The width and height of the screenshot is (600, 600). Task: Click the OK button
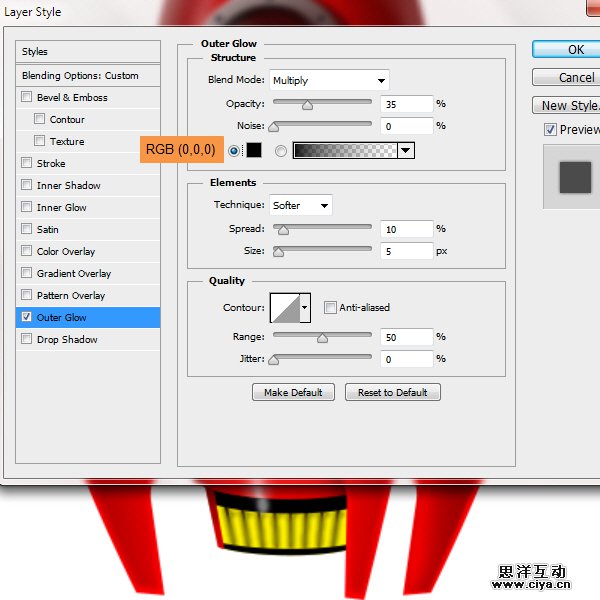[x=566, y=49]
